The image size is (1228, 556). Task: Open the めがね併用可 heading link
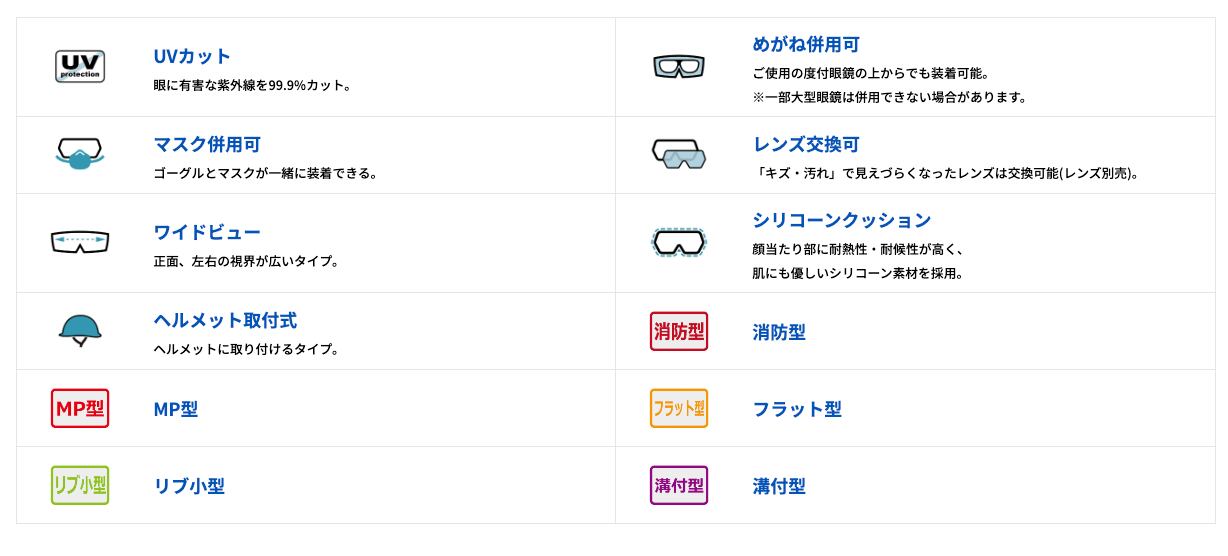click(x=806, y=45)
